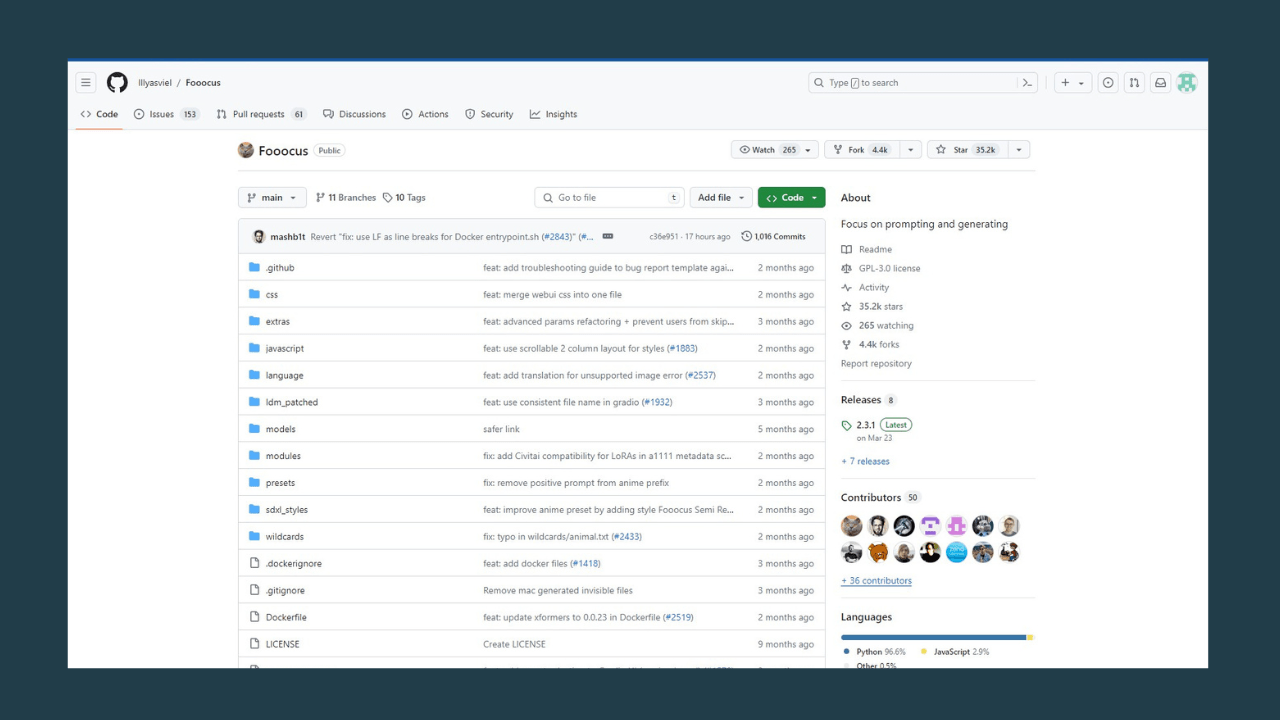Click the Fooocus repository avatar image
Viewport: 1280px width, 720px height.
(246, 150)
